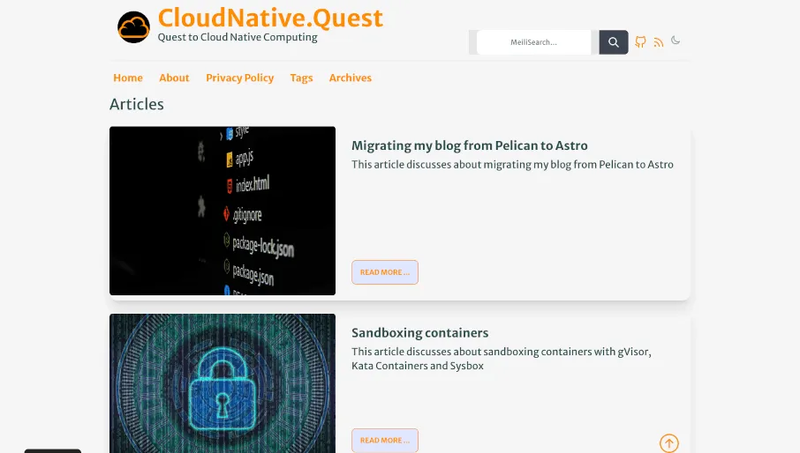This screenshot has width=800, height=453.
Task: Open the RSS feed icon
Action: [x=659, y=42]
